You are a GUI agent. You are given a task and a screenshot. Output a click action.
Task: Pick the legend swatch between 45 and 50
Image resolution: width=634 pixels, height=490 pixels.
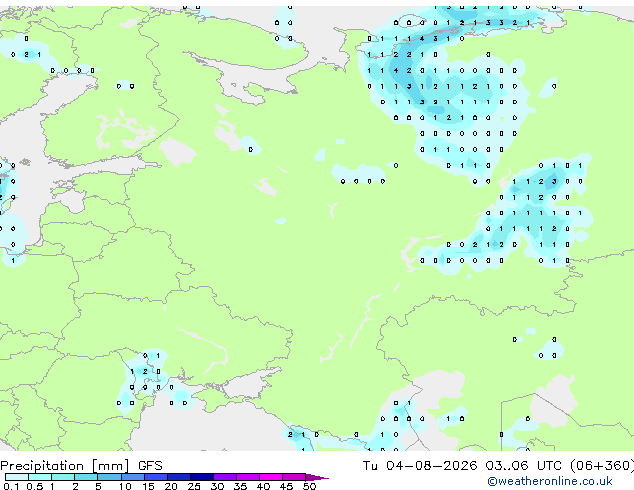point(294,477)
